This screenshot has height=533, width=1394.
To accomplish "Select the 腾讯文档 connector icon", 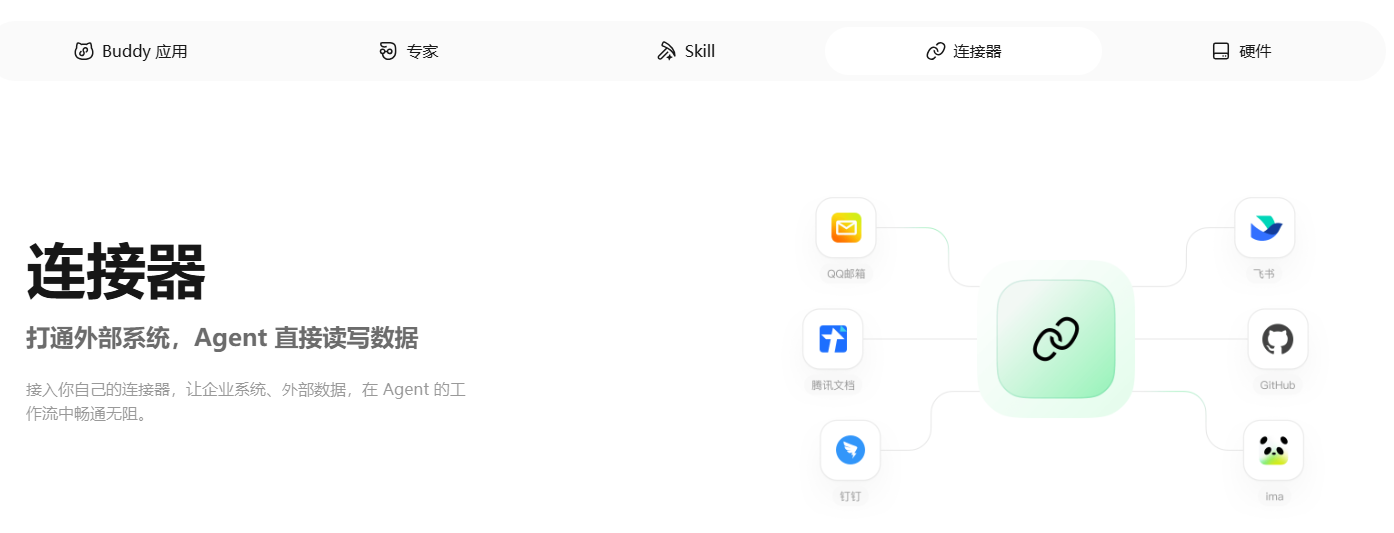I will coord(833,339).
